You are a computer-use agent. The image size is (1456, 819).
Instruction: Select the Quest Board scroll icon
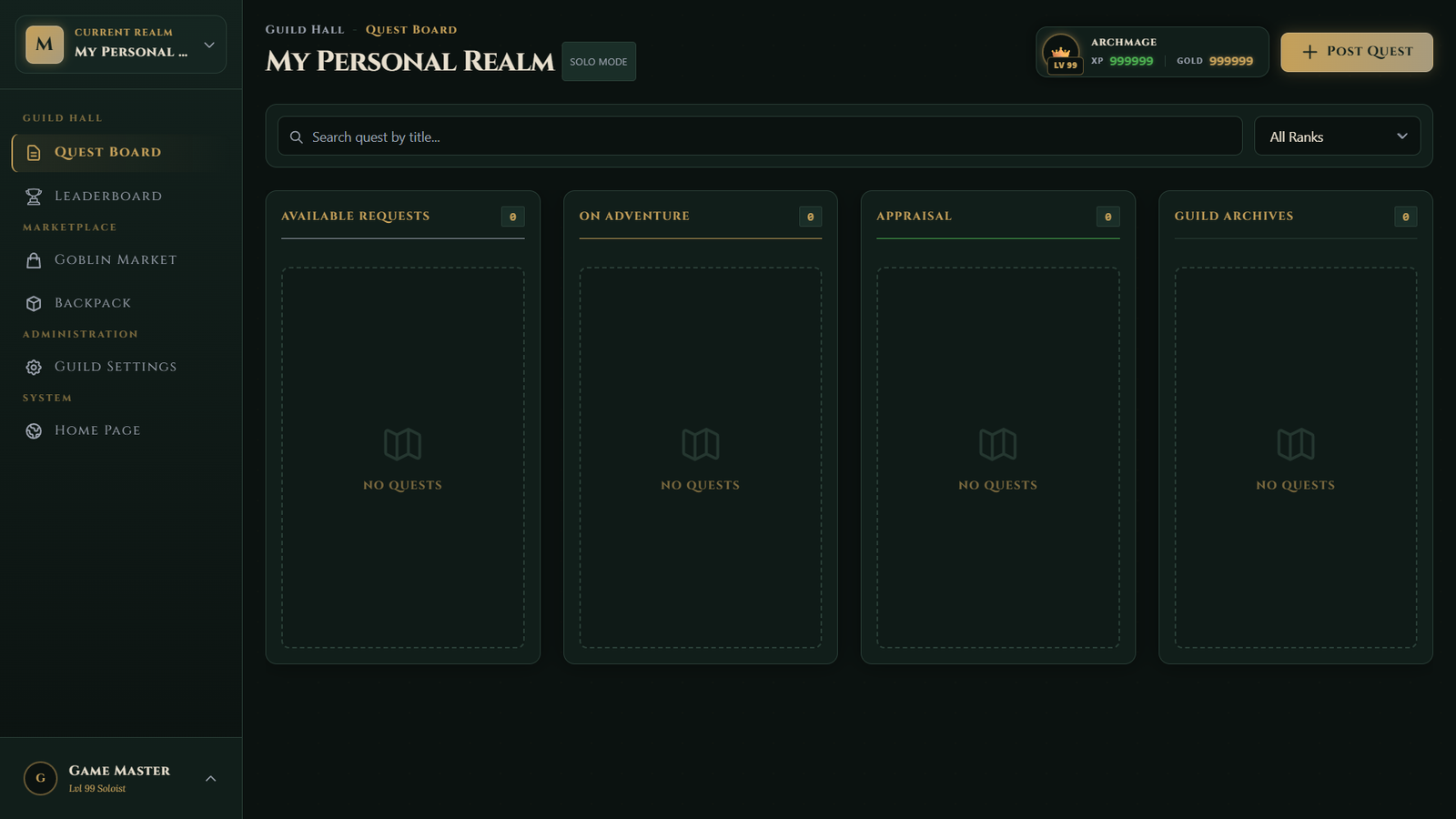(x=33, y=153)
